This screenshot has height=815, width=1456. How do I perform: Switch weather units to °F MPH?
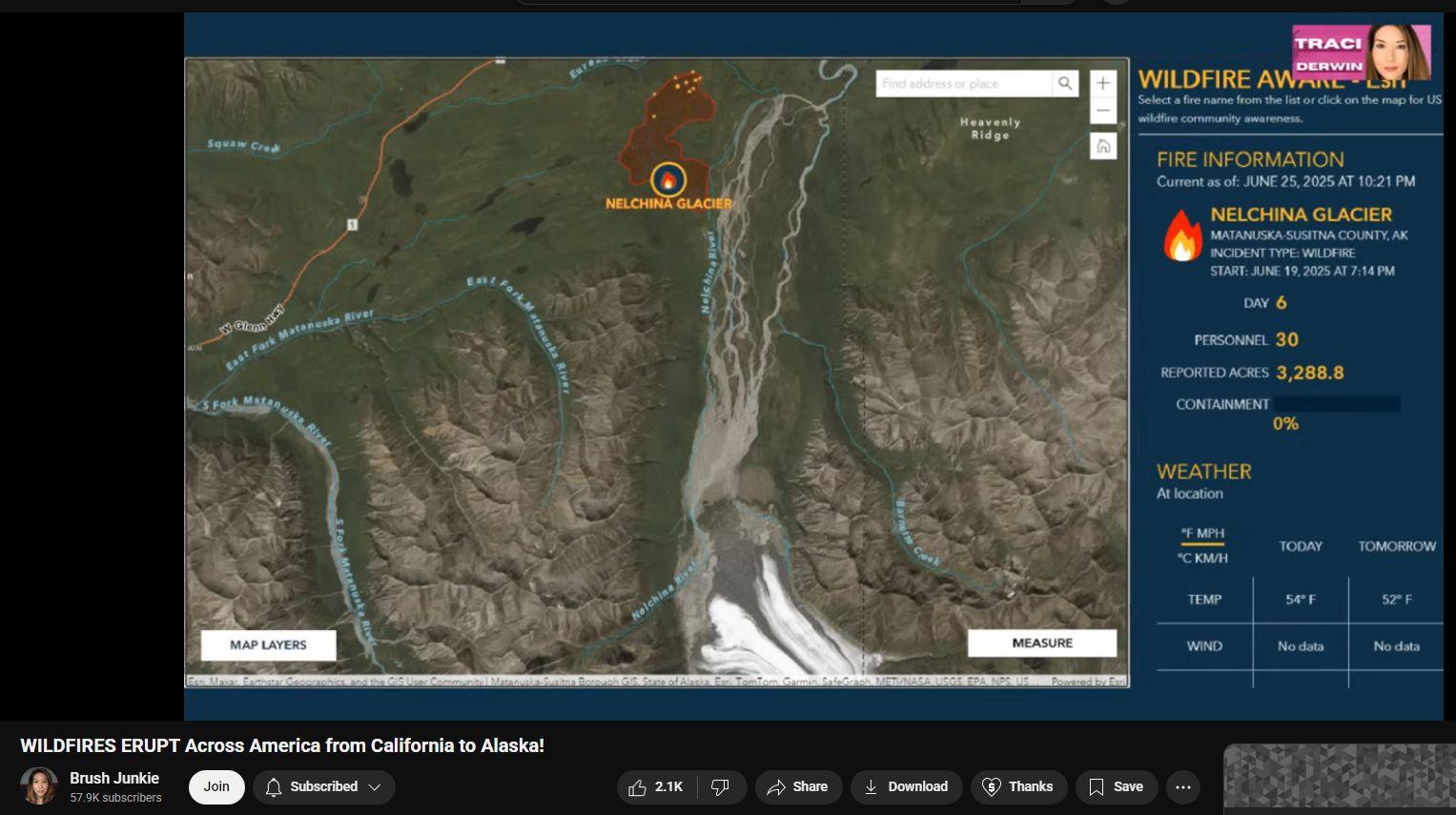click(x=1202, y=534)
